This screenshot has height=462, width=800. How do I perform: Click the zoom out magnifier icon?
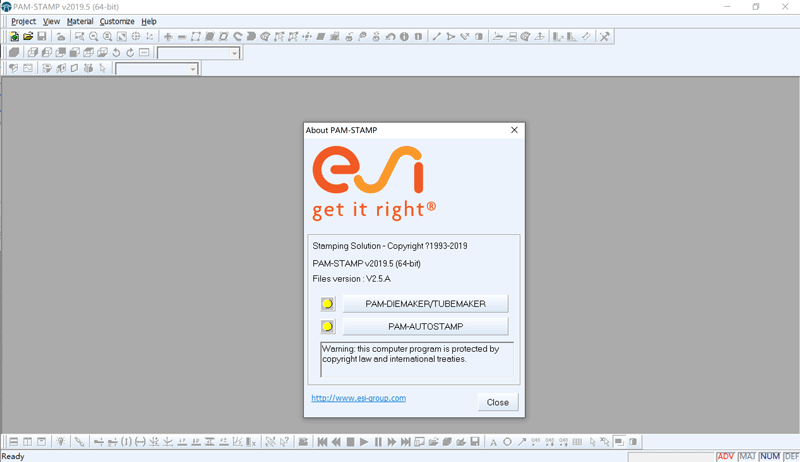coord(94,37)
